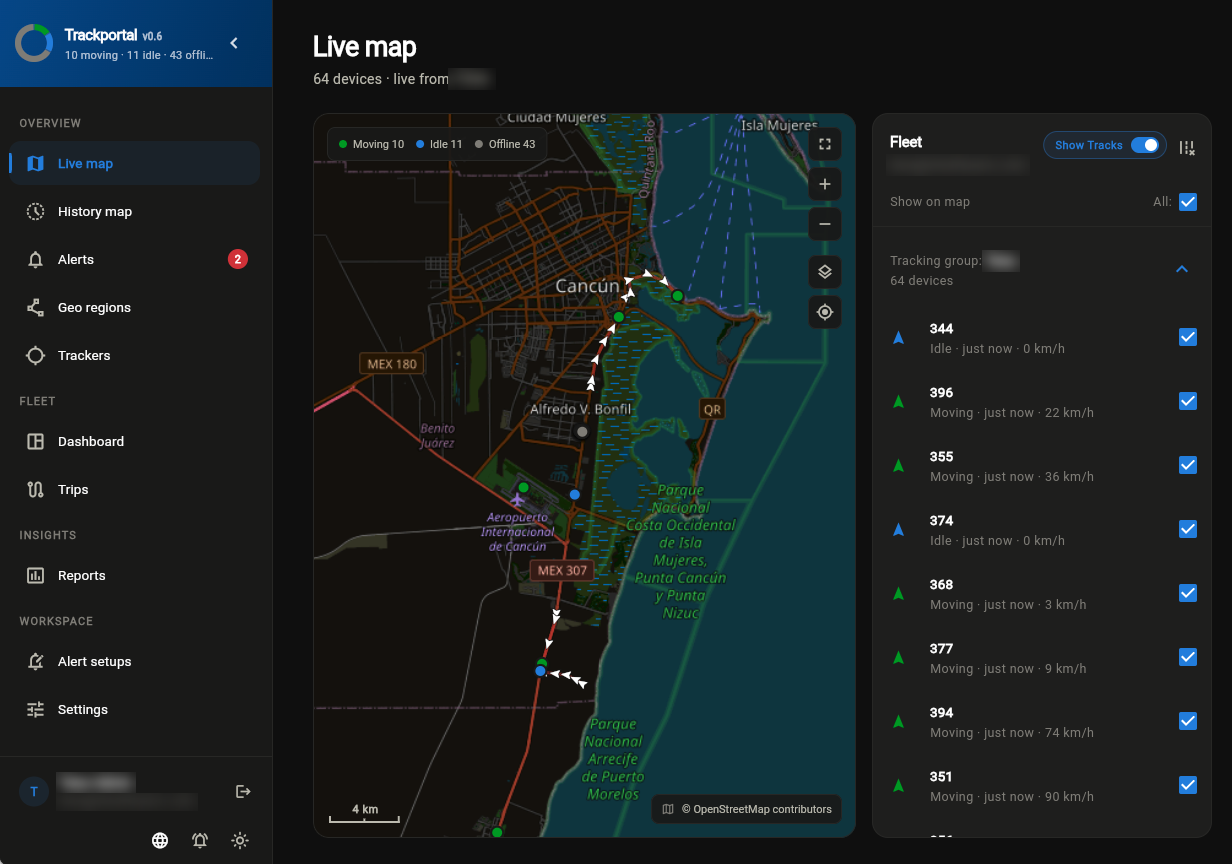Center map on my location
Viewport: 1232px width, 864px height.
825,312
